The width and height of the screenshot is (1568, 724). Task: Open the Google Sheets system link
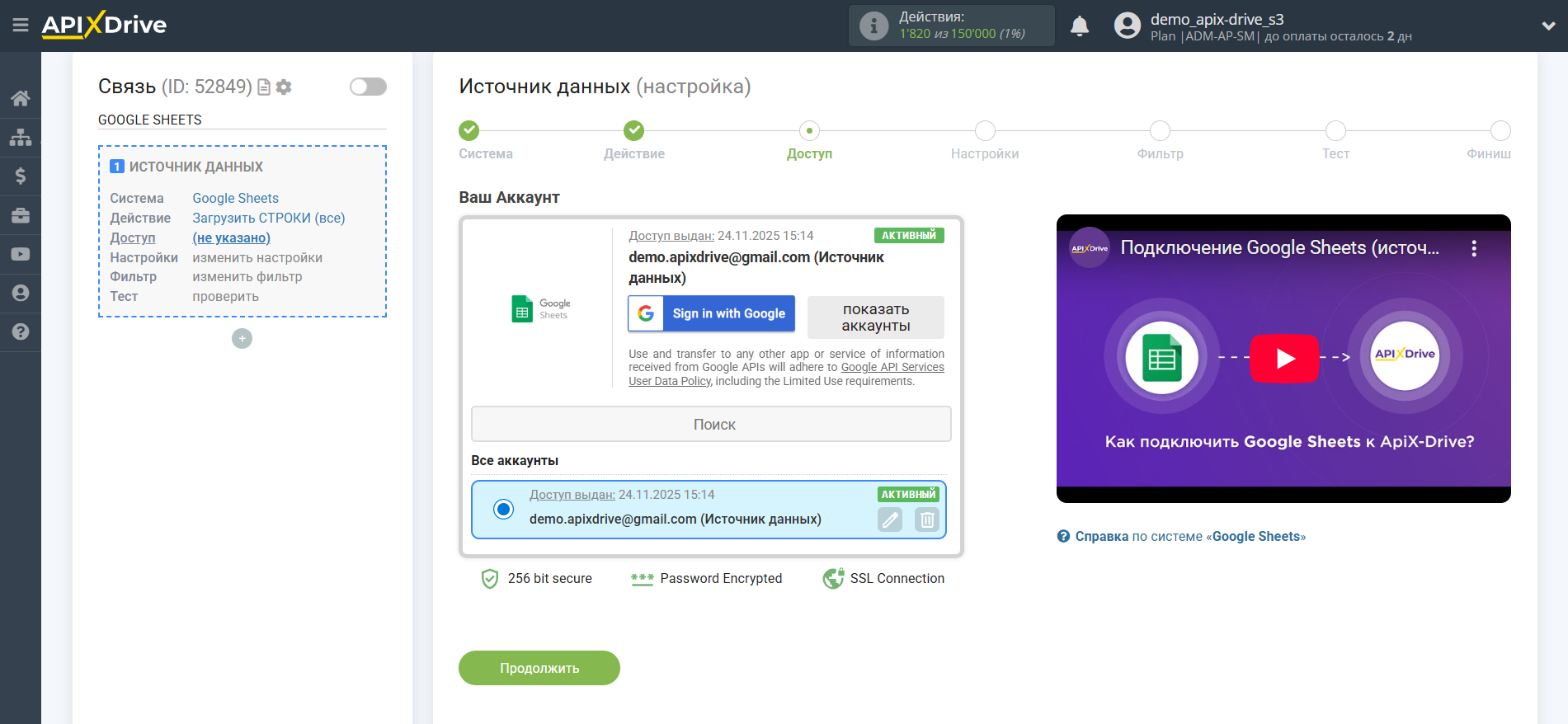coord(236,198)
